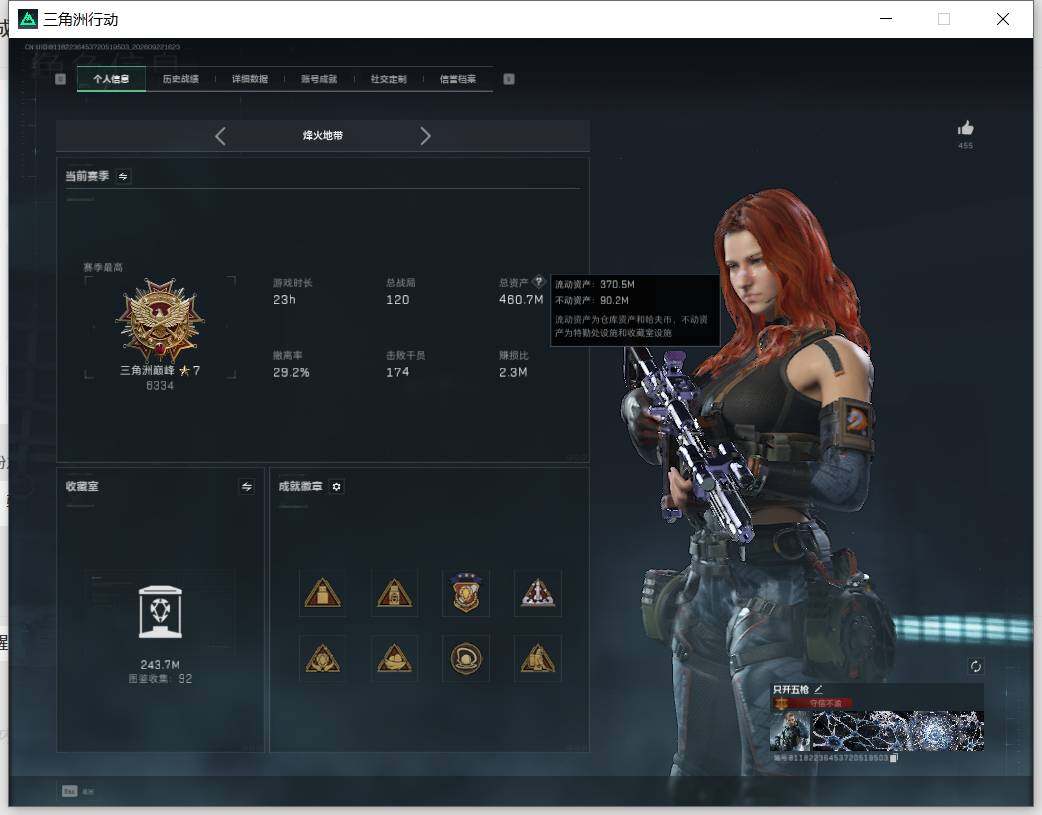Open the gear settings beside 成就徽章
The width and height of the screenshot is (1042, 815).
click(x=336, y=487)
